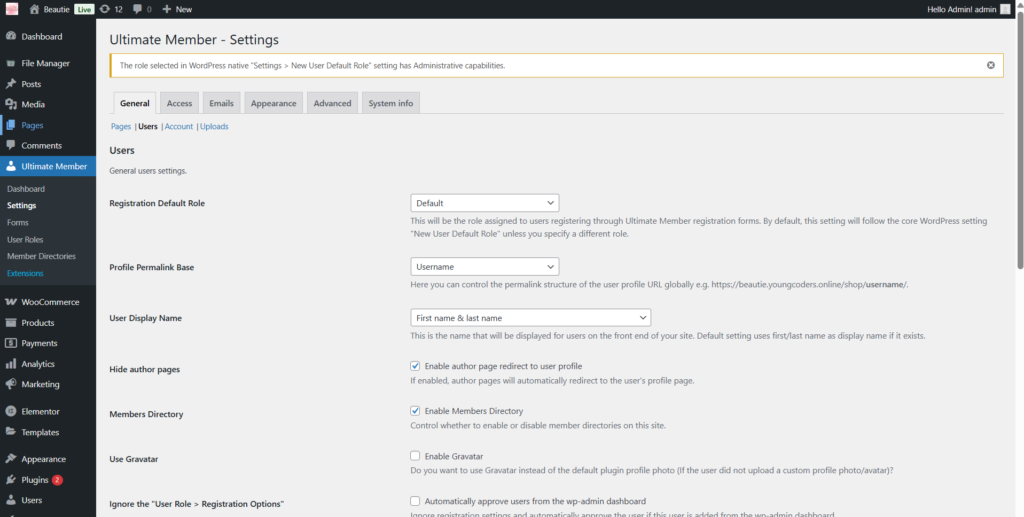Screen dimensions: 1024x517
Task: Click the page vertical scrollbar
Action: [x=1019, y=140]
